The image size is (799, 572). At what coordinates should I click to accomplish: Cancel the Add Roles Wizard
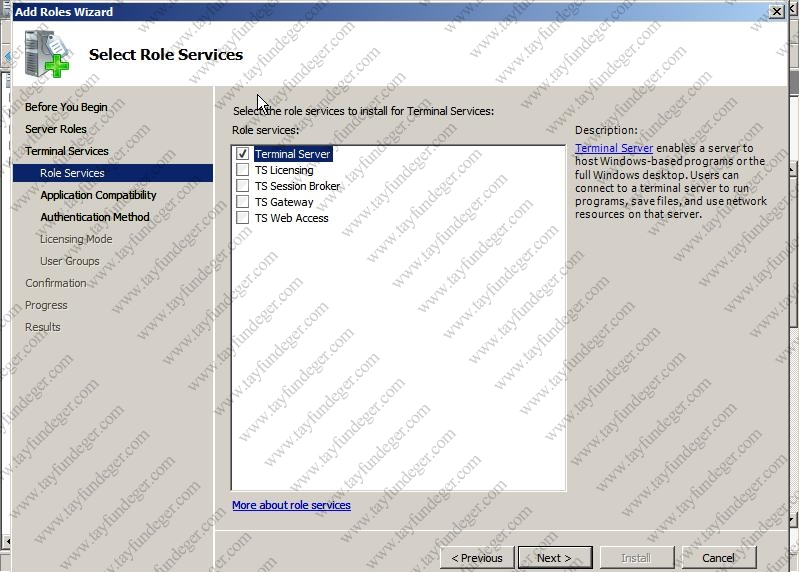tap(718, 558)
